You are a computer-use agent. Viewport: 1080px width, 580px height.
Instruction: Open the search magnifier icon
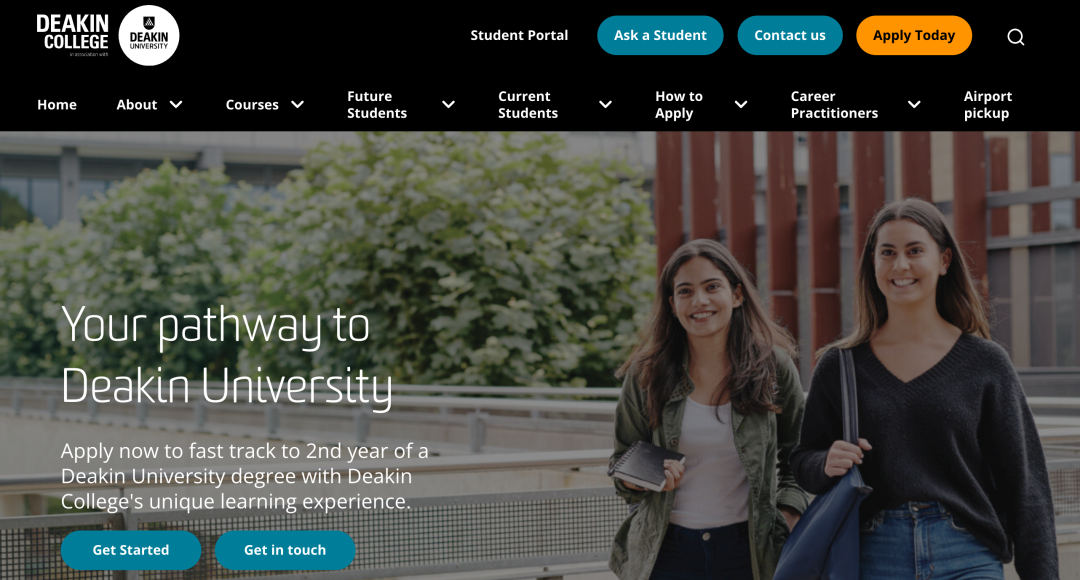tap(1015, 37)
